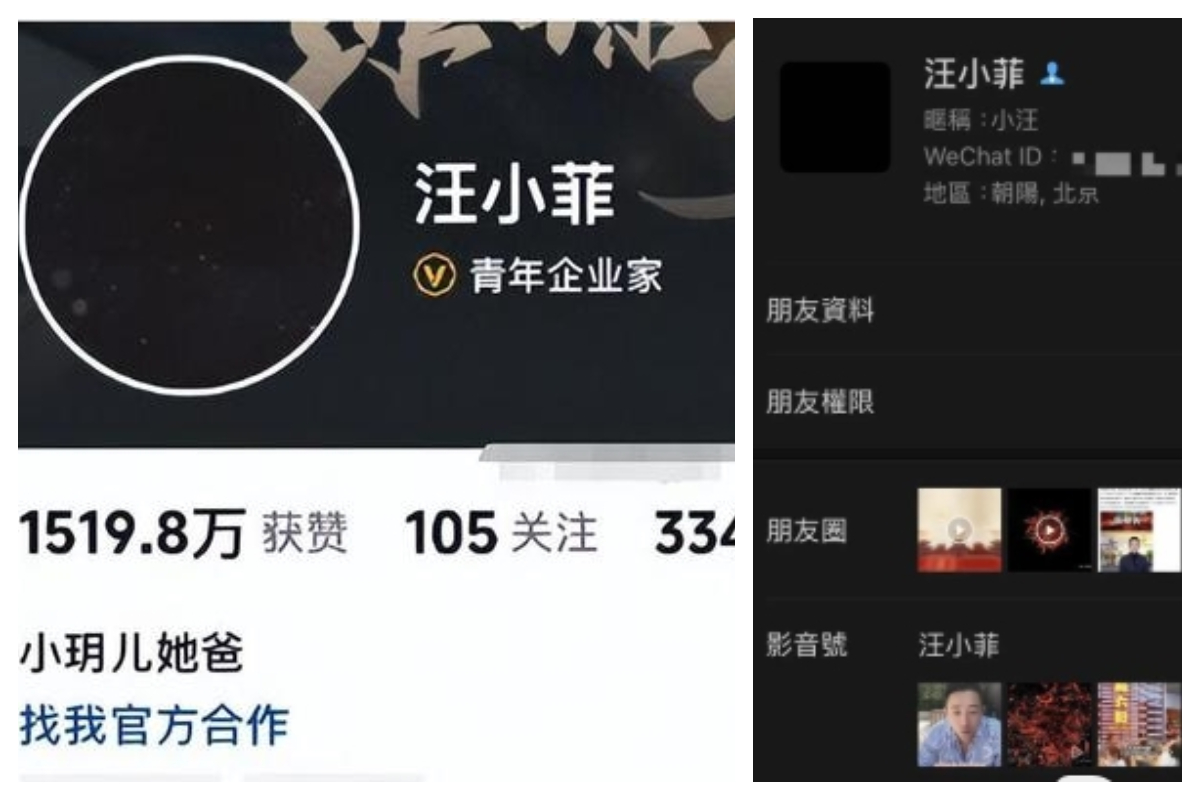Image resolution: width=1200 pixels, height=800 pixels.
Task: Play the first Moments video thumbnail
Action: point(959,530)
